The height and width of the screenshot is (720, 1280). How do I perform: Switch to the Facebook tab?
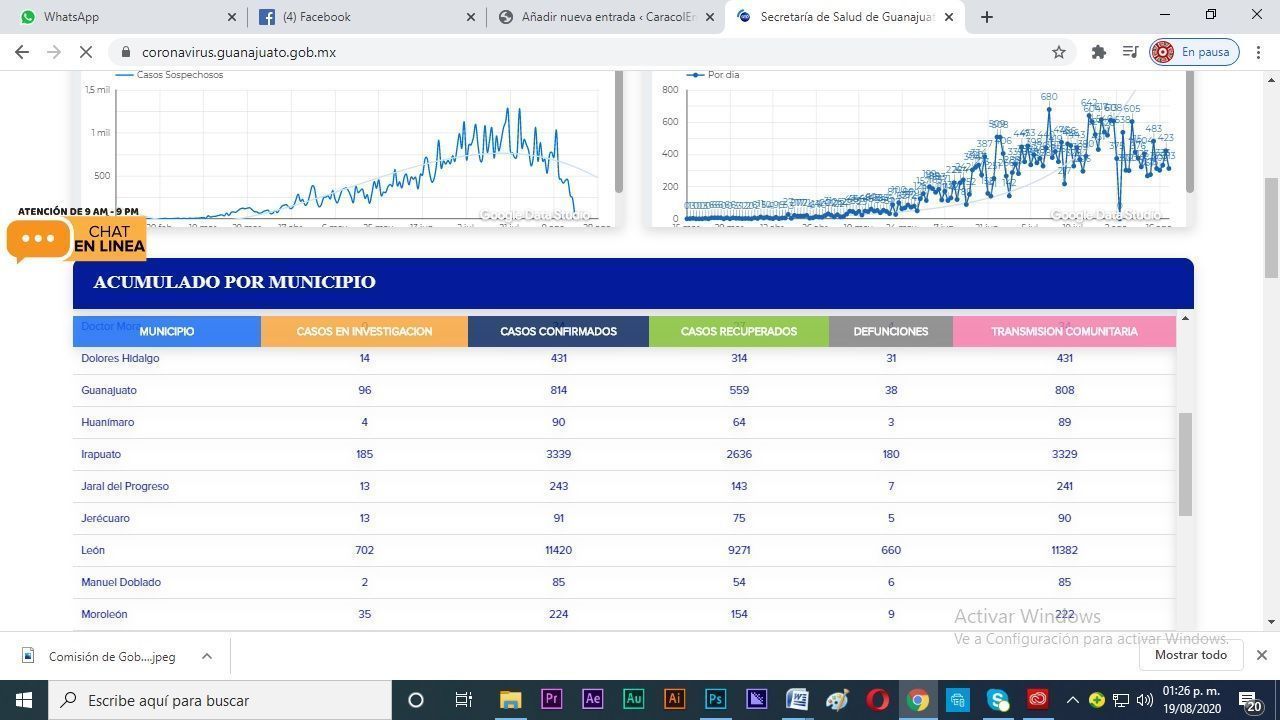tap(366, 17)
